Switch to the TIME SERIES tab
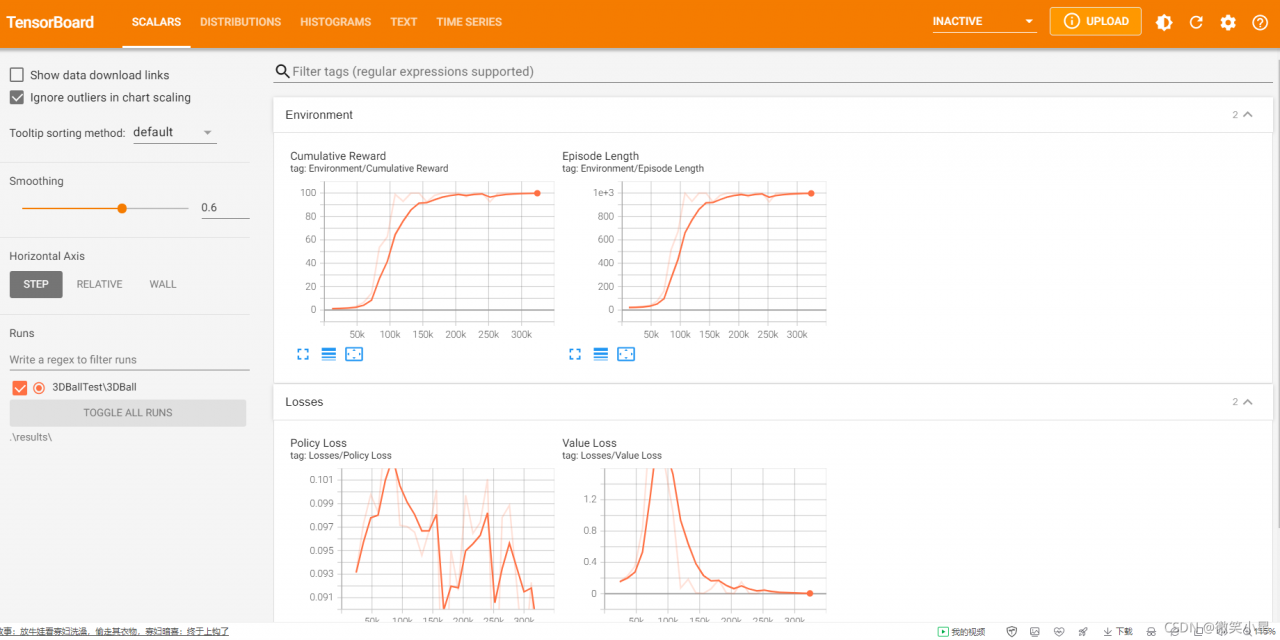 point(469,22)
